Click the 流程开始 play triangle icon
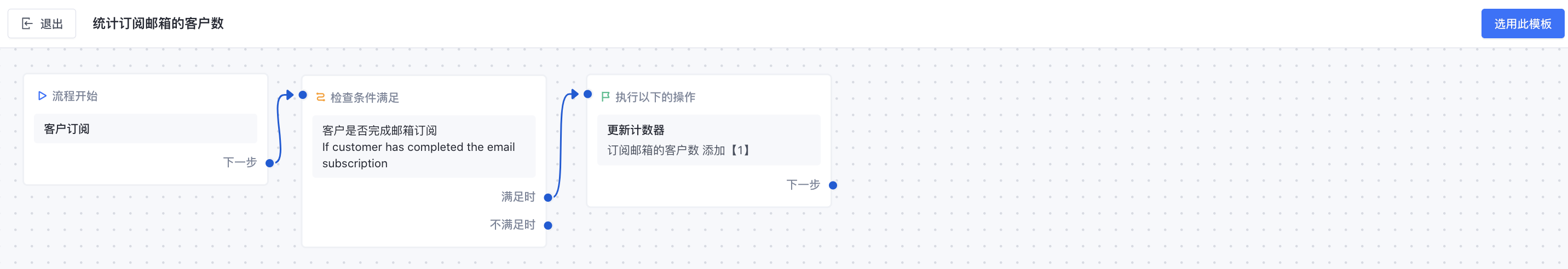 tap(42, 96)
